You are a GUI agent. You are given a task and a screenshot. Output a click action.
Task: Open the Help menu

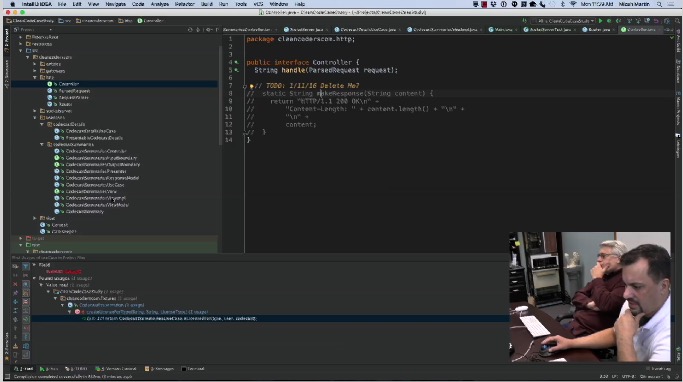coord(300,4)
